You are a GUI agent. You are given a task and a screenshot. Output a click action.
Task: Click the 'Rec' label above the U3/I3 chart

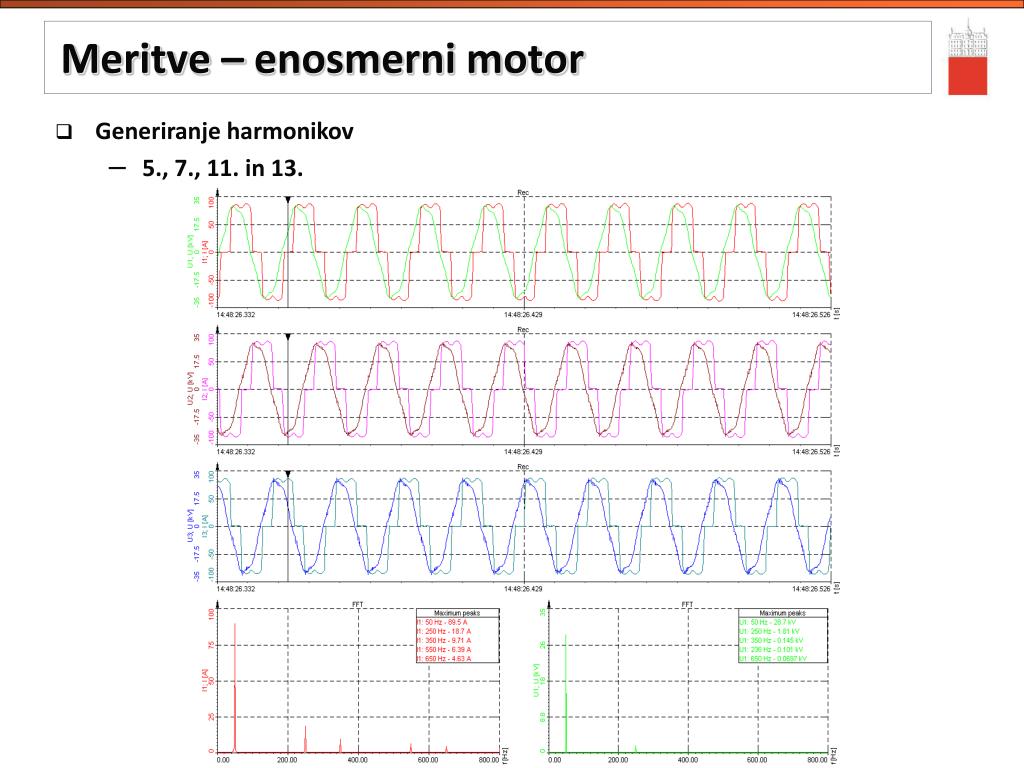coord(523,466)
